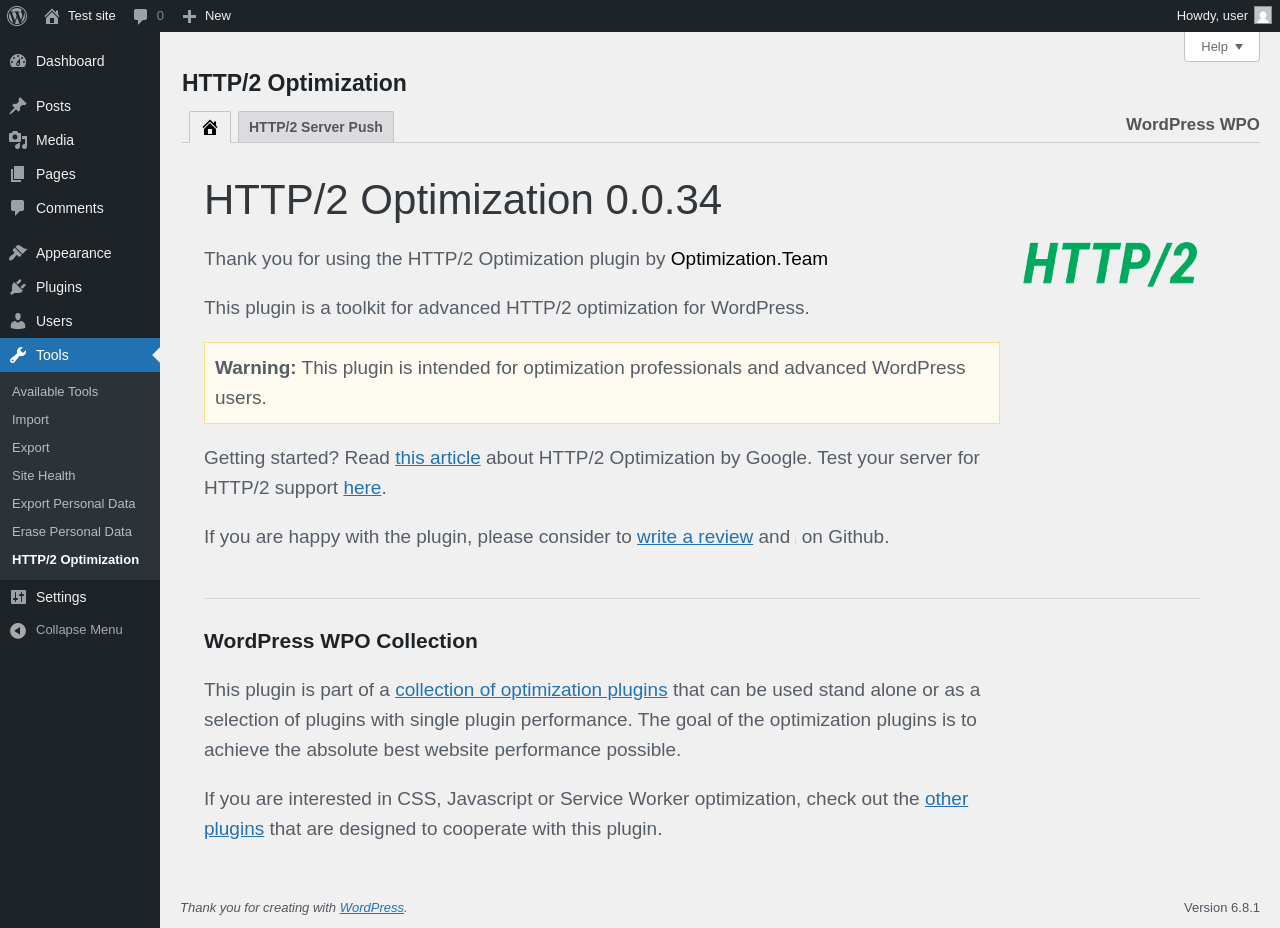Open the Dashboard menu item

(70, 61)
